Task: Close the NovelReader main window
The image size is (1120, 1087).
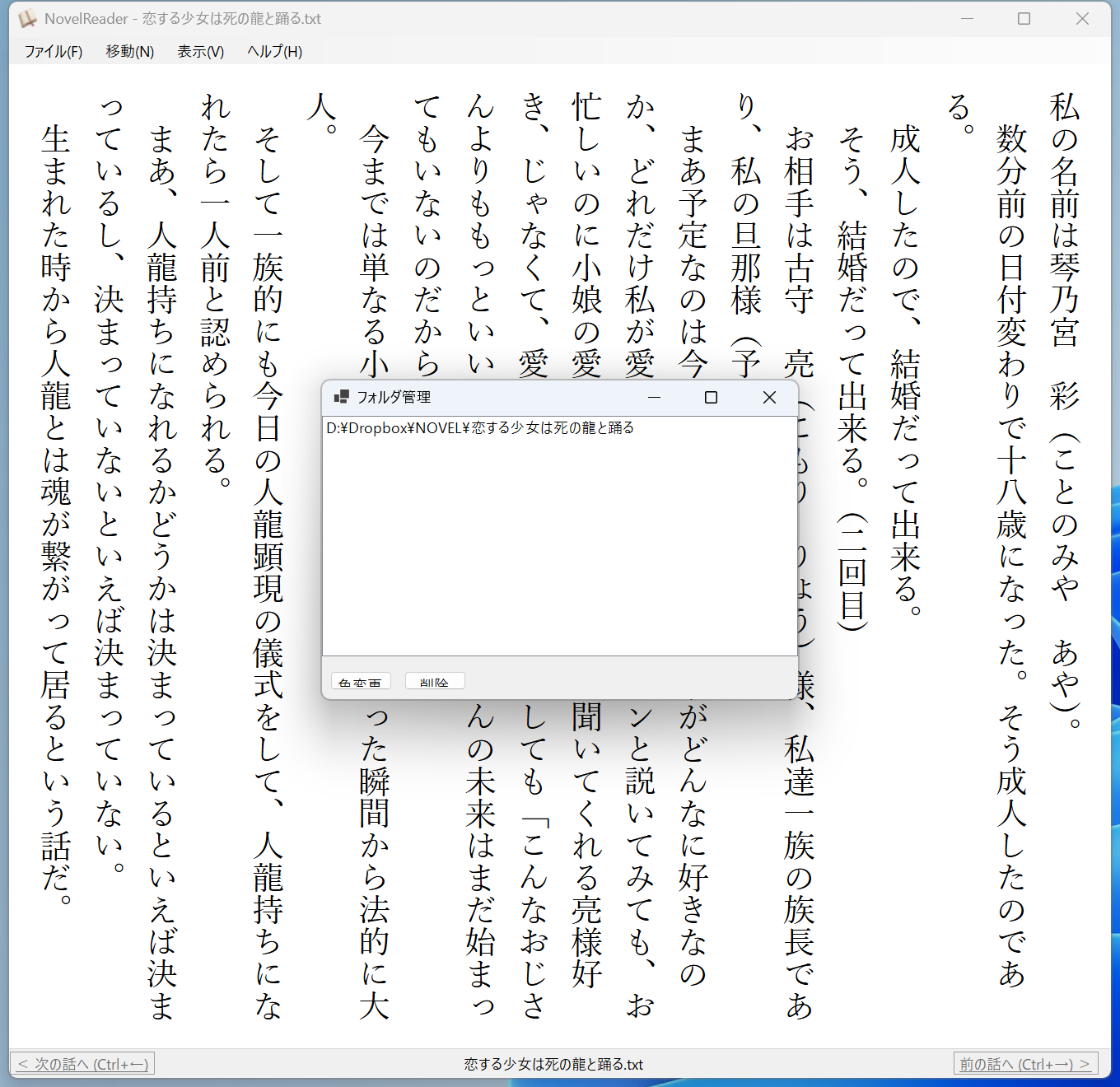Action: tap(1082, 18)
